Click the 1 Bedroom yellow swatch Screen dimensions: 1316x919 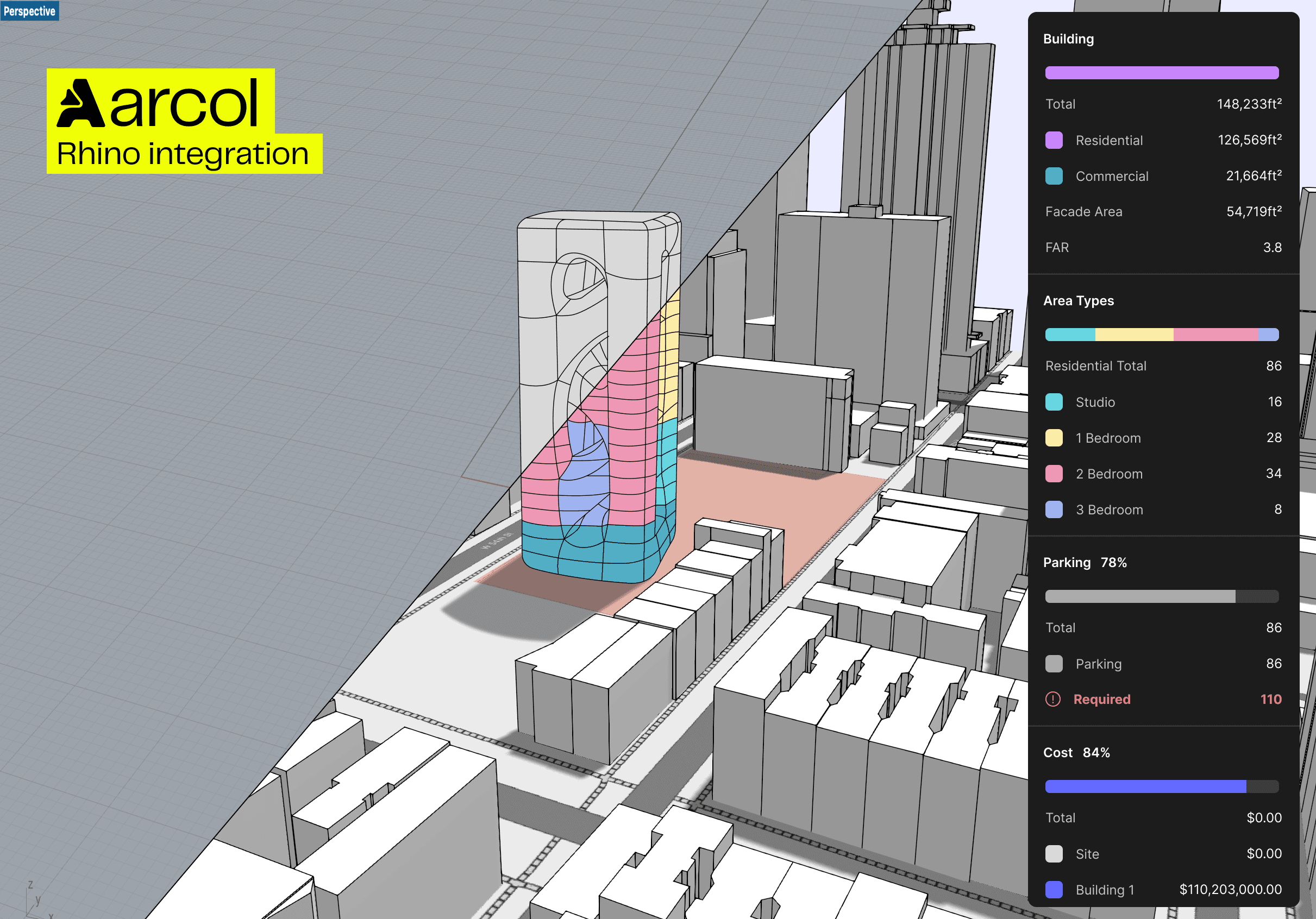pos(1054,438)
